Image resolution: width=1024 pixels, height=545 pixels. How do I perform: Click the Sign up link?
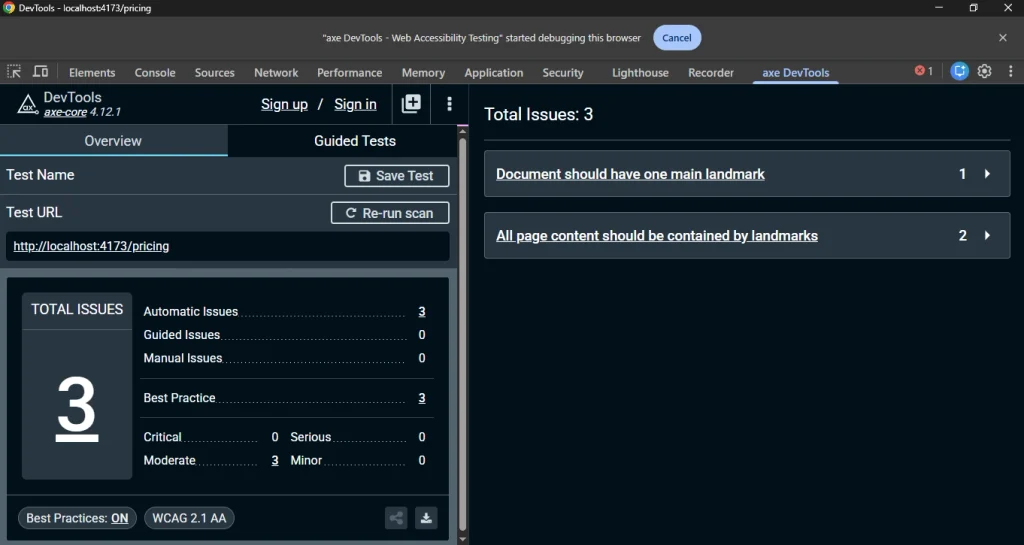pyautogui.click(x=284, y=104)
